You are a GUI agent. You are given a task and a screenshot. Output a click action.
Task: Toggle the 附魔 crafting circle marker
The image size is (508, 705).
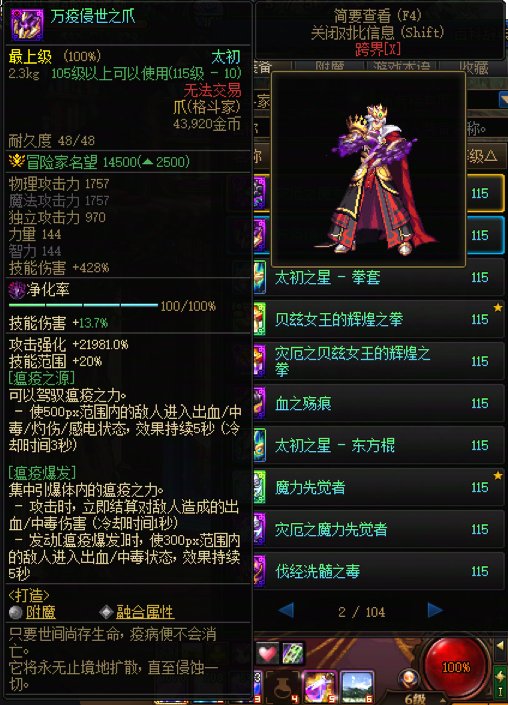coord(16,612)
